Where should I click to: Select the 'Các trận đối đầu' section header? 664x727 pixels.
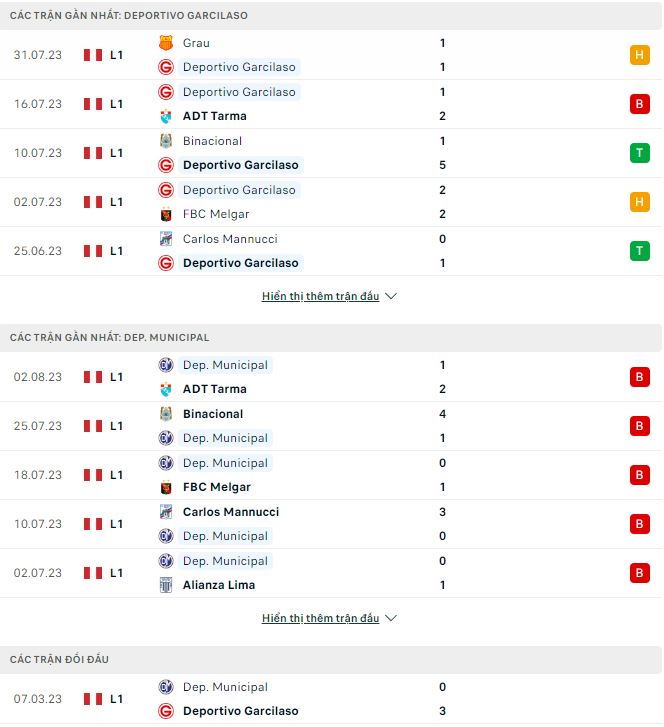[59, 660]
